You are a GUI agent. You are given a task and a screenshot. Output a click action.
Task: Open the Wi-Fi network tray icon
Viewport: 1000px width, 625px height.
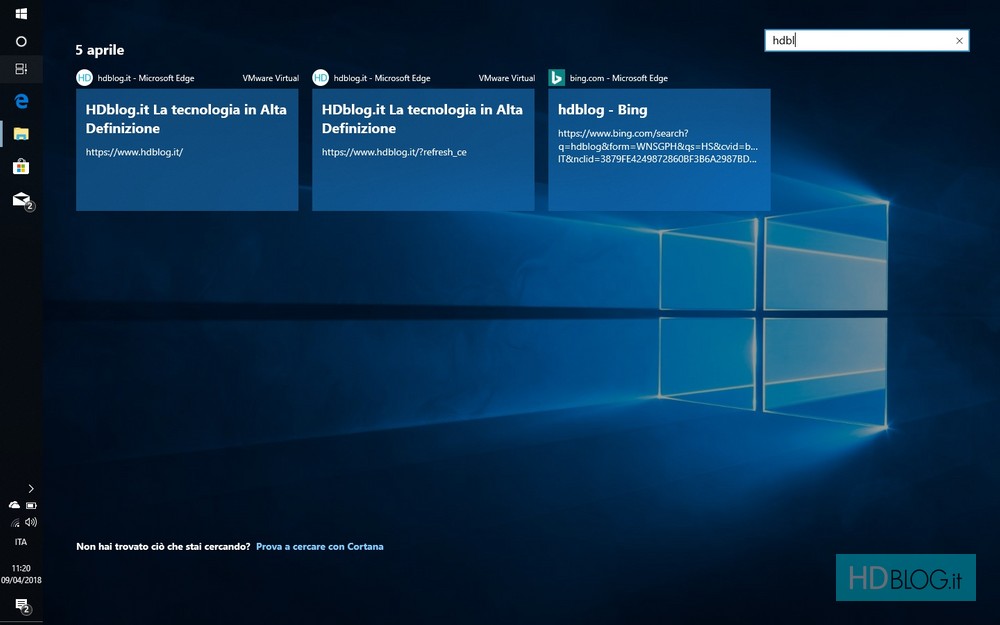[15, 523]
